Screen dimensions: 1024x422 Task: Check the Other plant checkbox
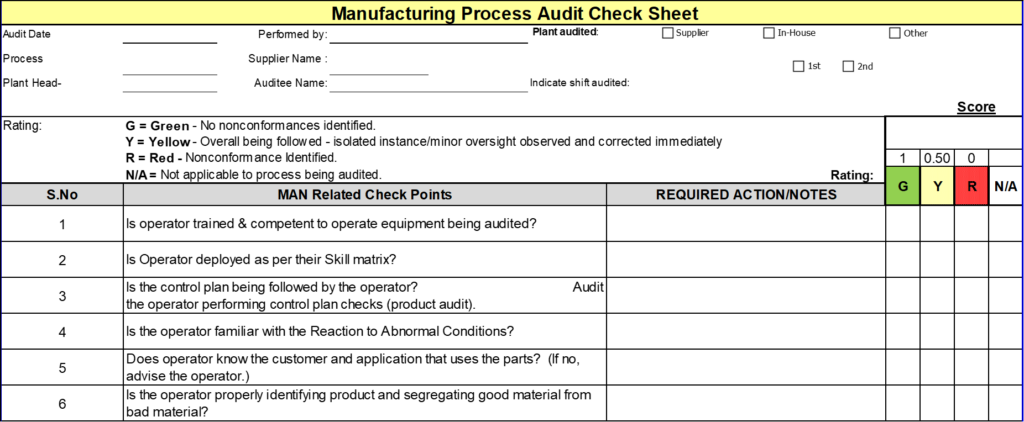894,33
